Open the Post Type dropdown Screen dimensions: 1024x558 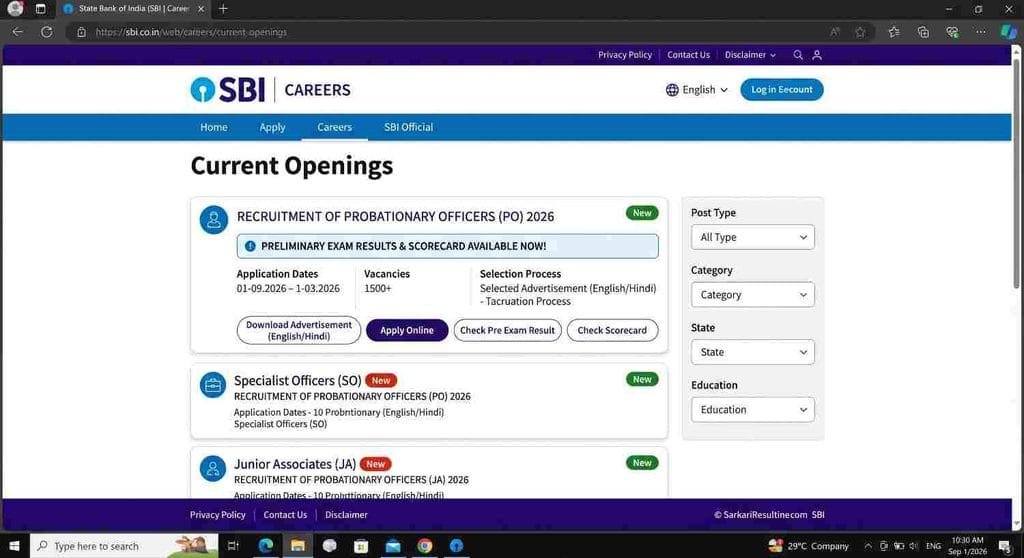coord(752,237)
